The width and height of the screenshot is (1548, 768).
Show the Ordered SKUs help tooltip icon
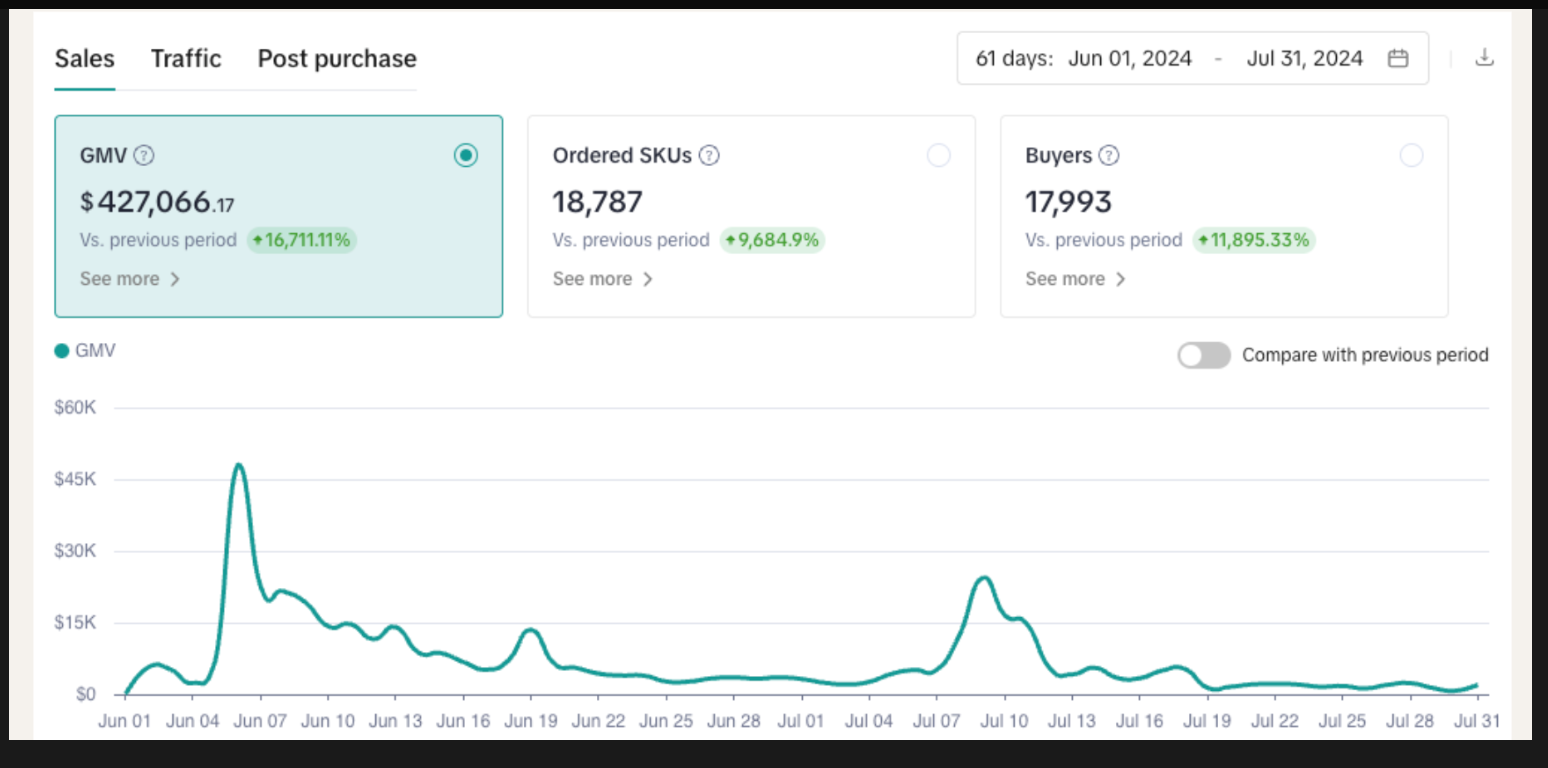click(709, 156)
